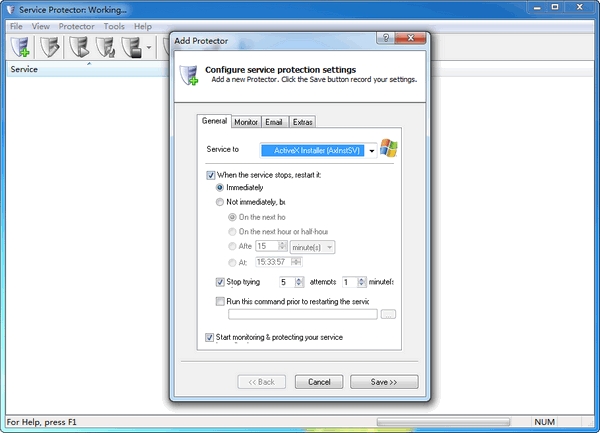This screenshot has height=433, width=600.
Task: Click the browse '...' button beside the command field
Action: point(388,314)
